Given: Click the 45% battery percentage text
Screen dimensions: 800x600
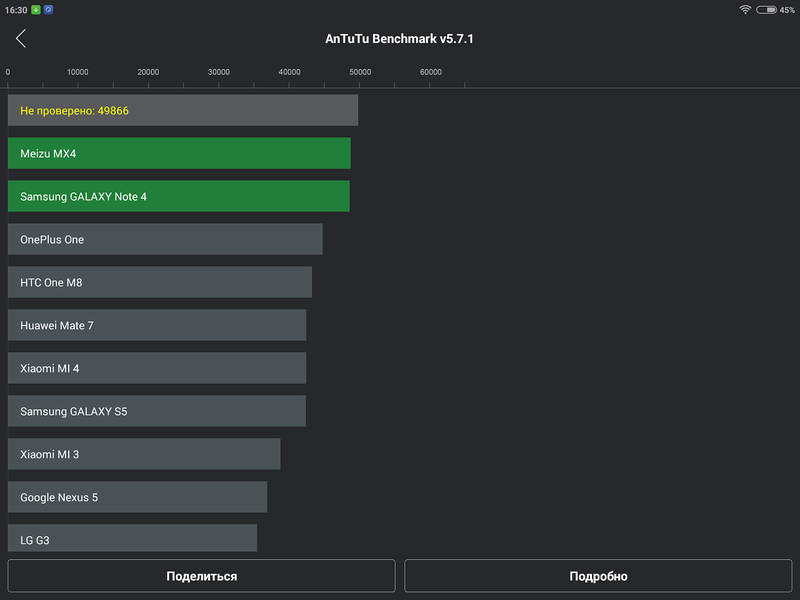Looking at the screenshot, I should pos(787,10).
